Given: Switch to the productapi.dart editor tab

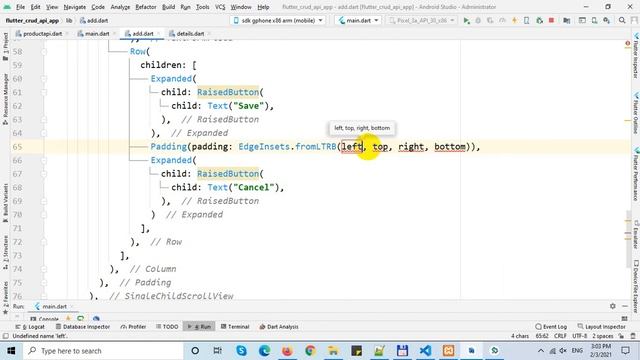Looking at the screenshot, I should click(42, 34).
